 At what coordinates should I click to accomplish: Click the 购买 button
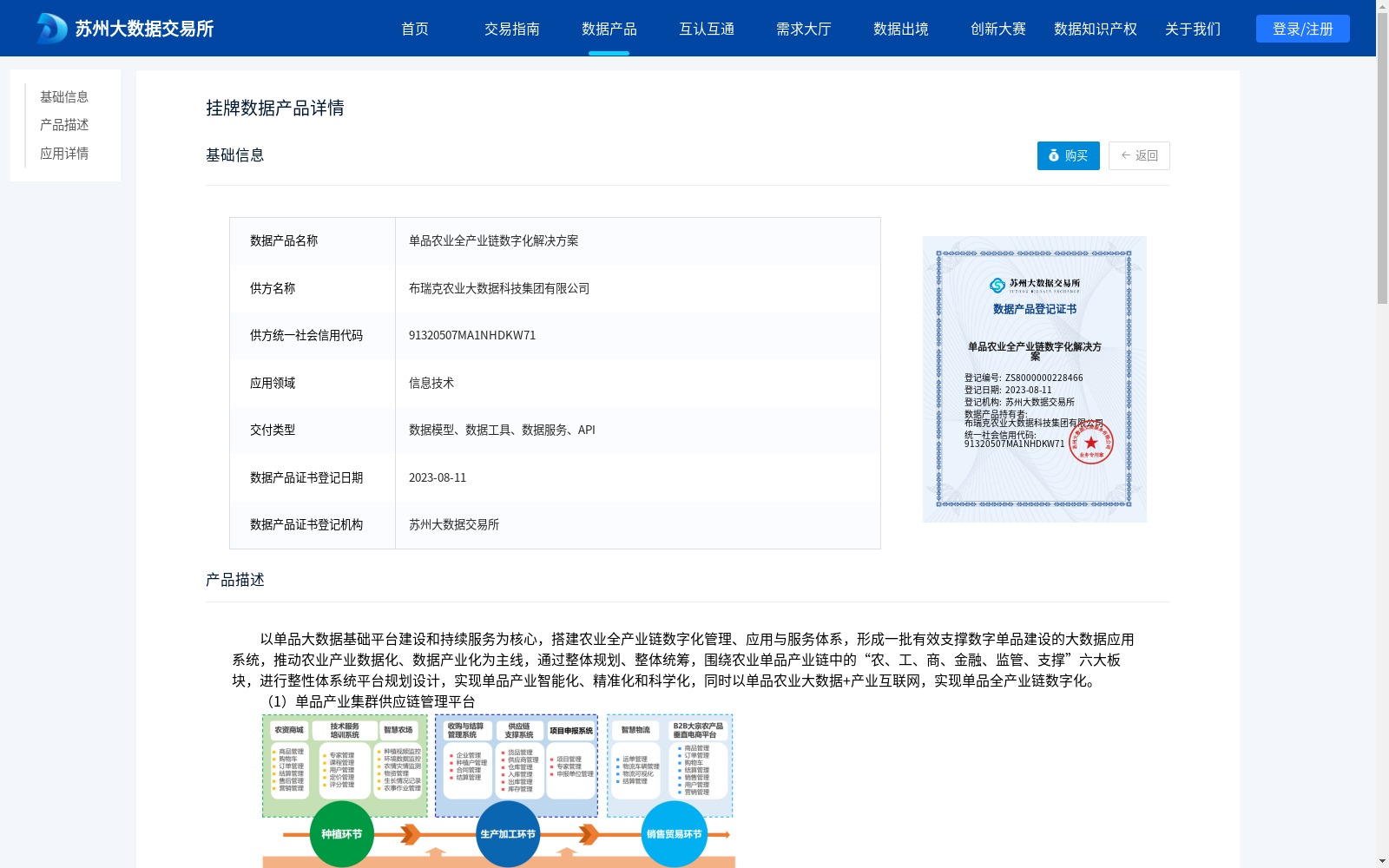point(1069,155)
